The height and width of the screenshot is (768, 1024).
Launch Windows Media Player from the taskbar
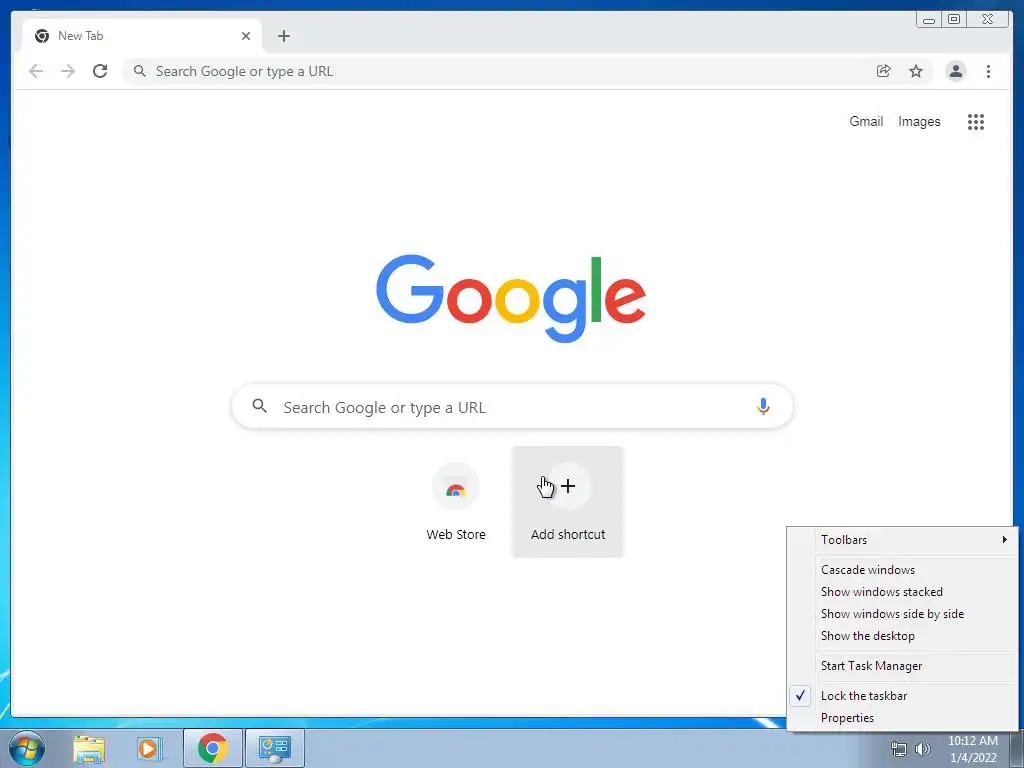149,748
